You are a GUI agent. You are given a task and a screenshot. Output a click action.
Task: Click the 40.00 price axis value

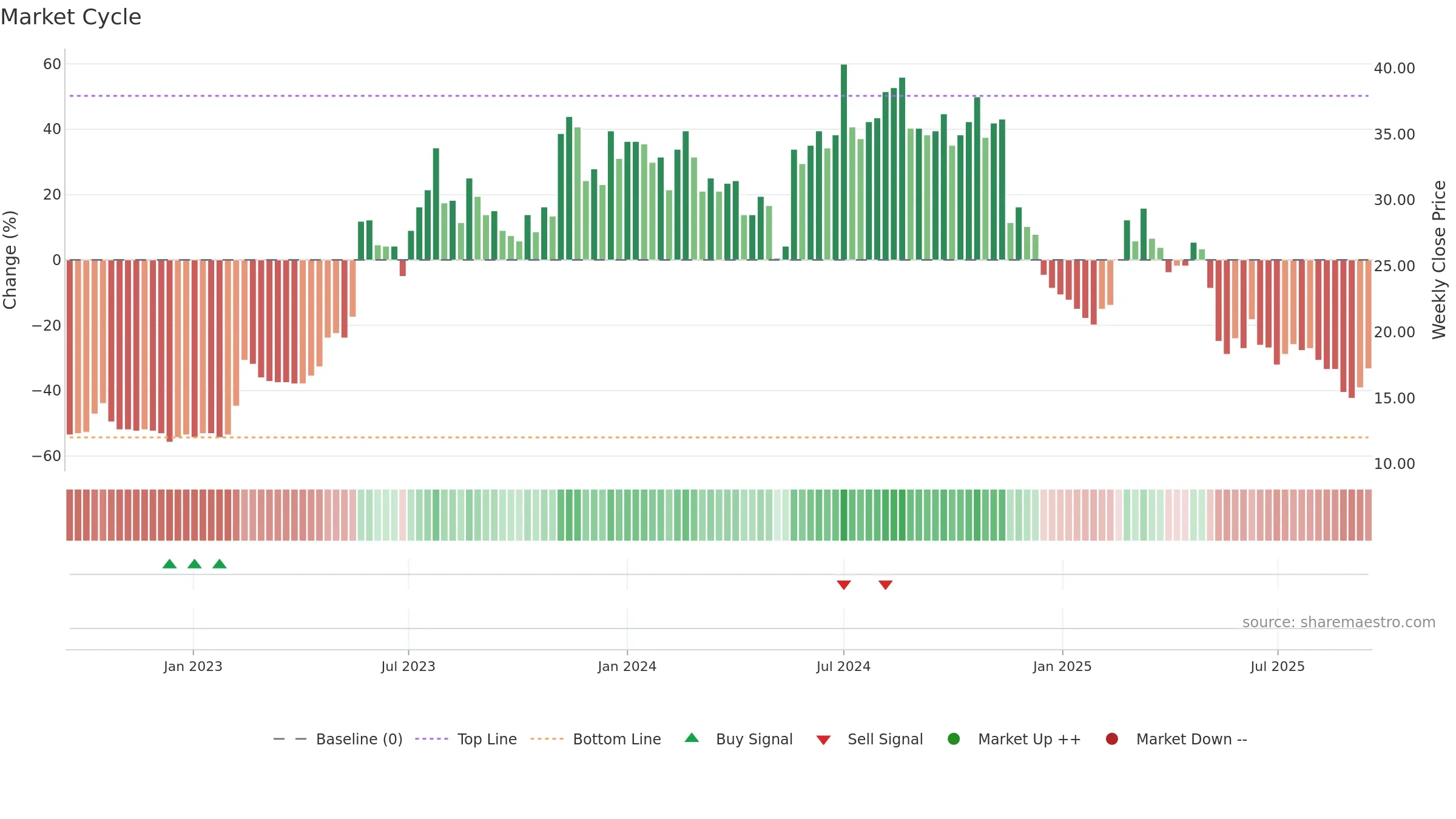[1395, 68]
